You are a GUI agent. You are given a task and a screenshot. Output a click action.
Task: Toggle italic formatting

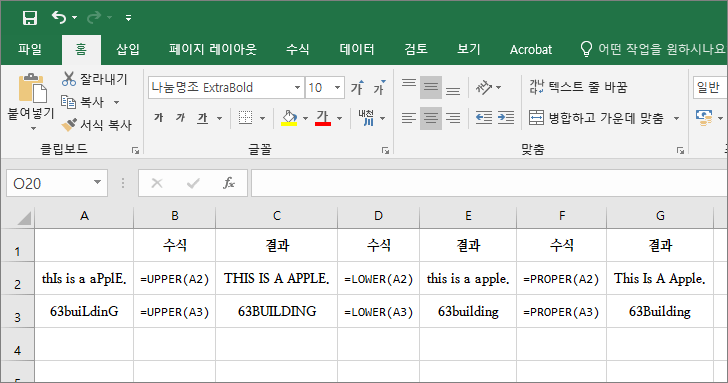coord(180,118)
